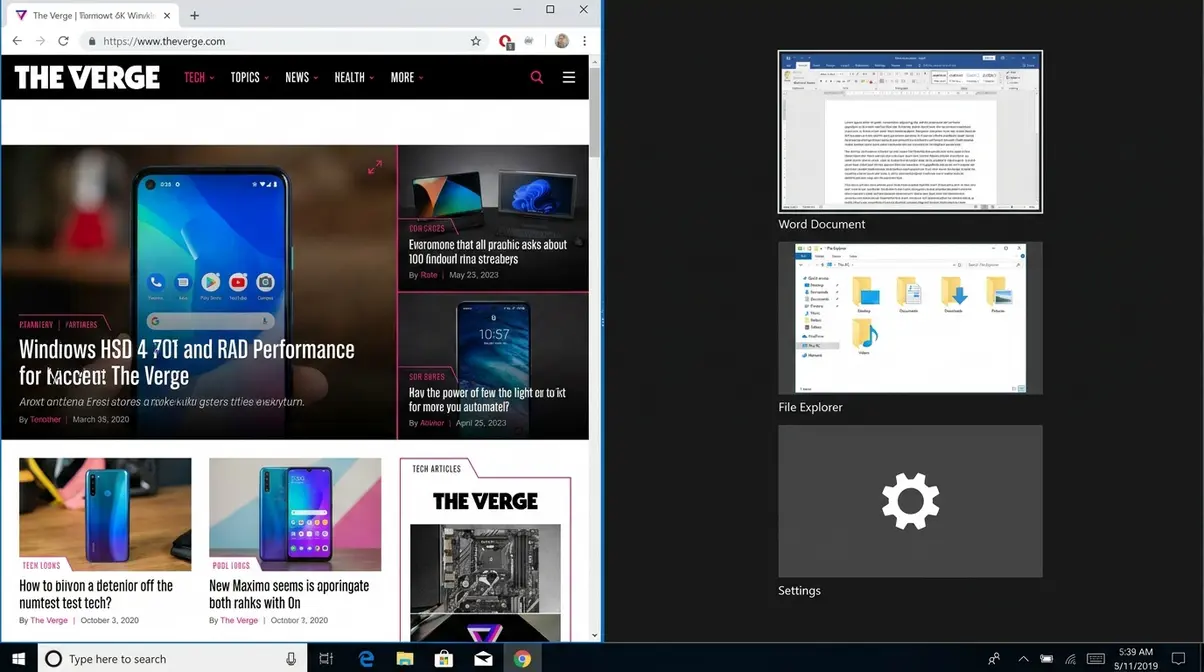Open article 'Everomone that all prachic asks'
The image size is (1204, 672).
tap(488, 251)
